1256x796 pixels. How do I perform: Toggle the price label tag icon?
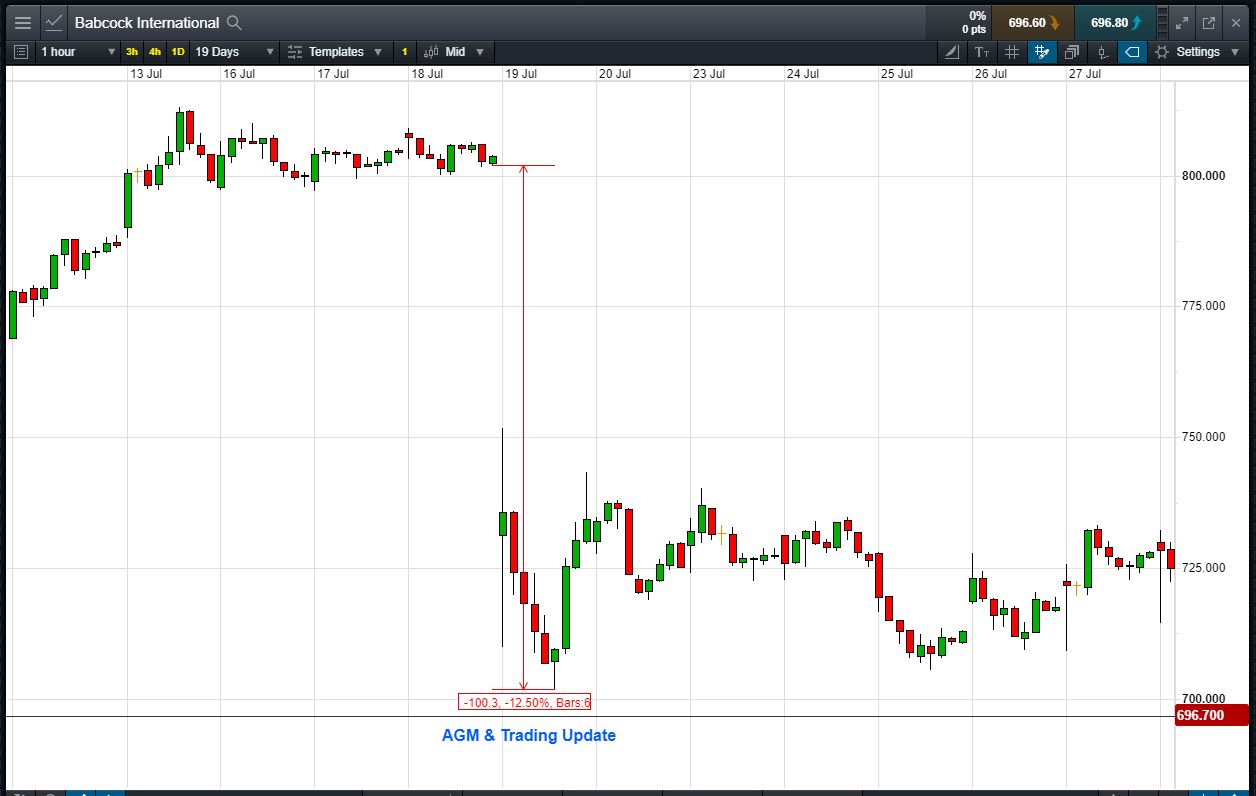[1132, 52]
